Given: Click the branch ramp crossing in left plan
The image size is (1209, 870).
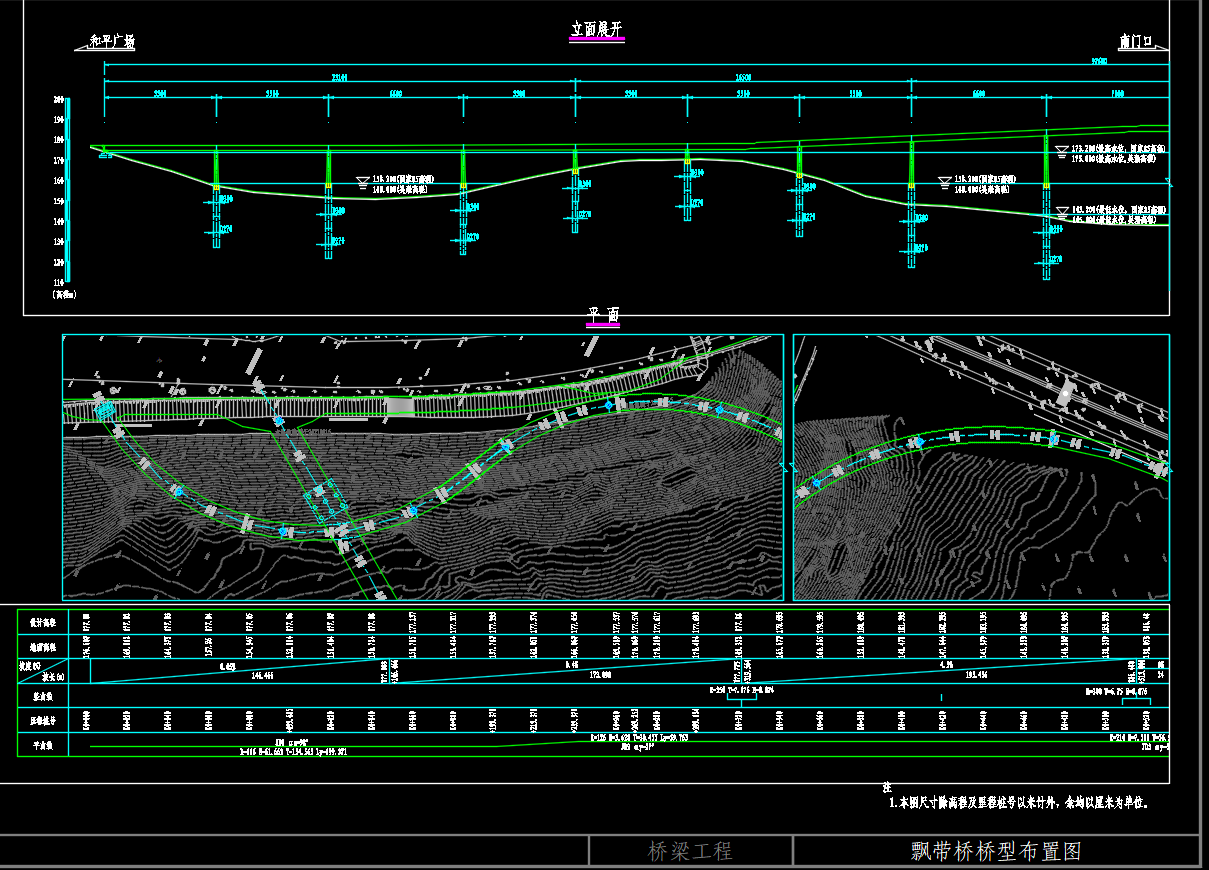Looking at the screenshot, I should 310,487.
